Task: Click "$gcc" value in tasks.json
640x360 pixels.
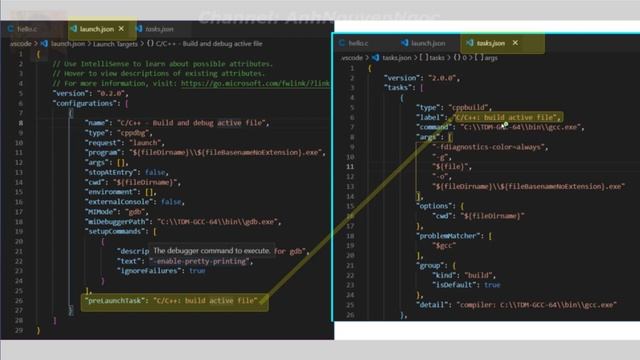Action: pyautogui.click(x=444, y=246)
